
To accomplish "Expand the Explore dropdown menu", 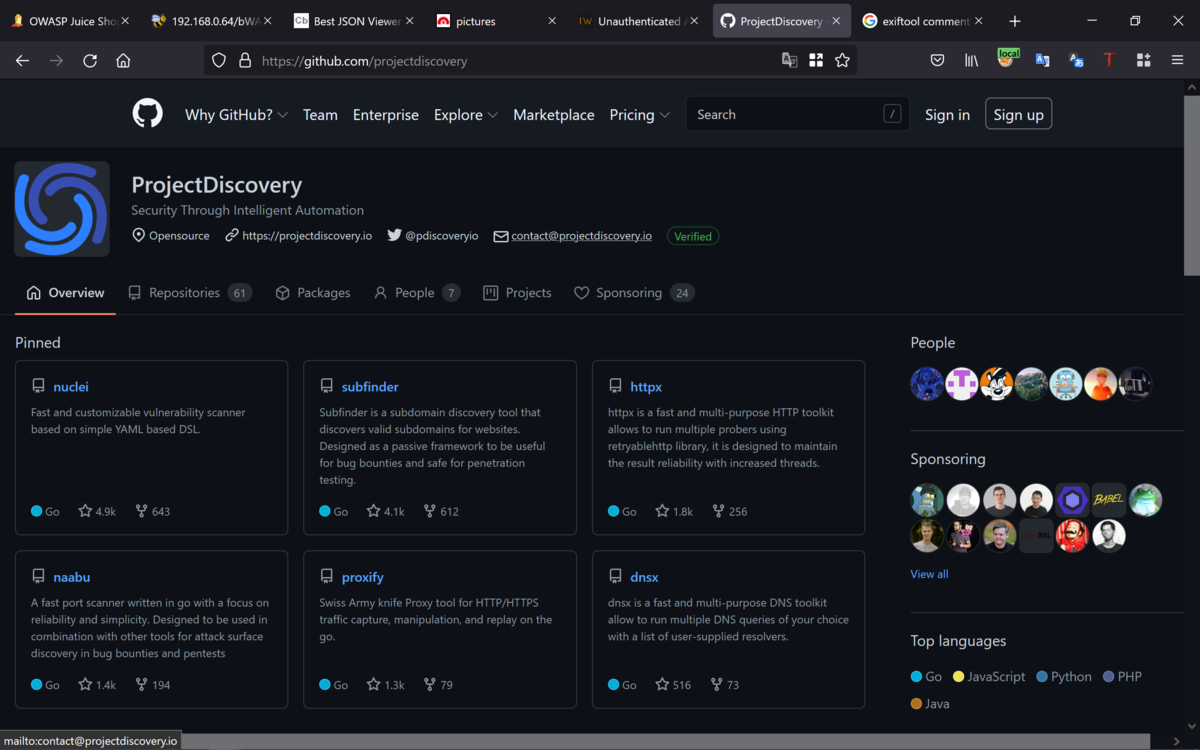I will pos(465,115).
